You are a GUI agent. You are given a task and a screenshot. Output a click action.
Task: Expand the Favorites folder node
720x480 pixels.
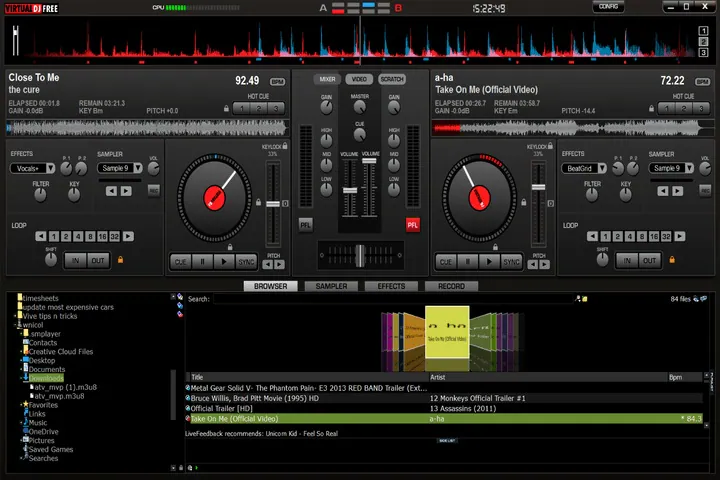click(x=21, y=405)
